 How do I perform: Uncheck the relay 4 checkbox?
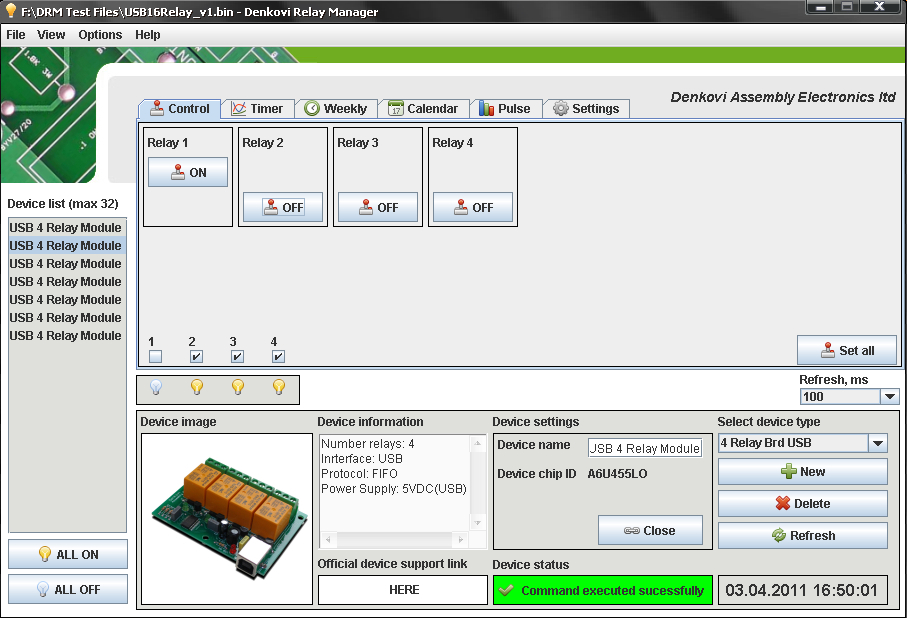[278, 356]
